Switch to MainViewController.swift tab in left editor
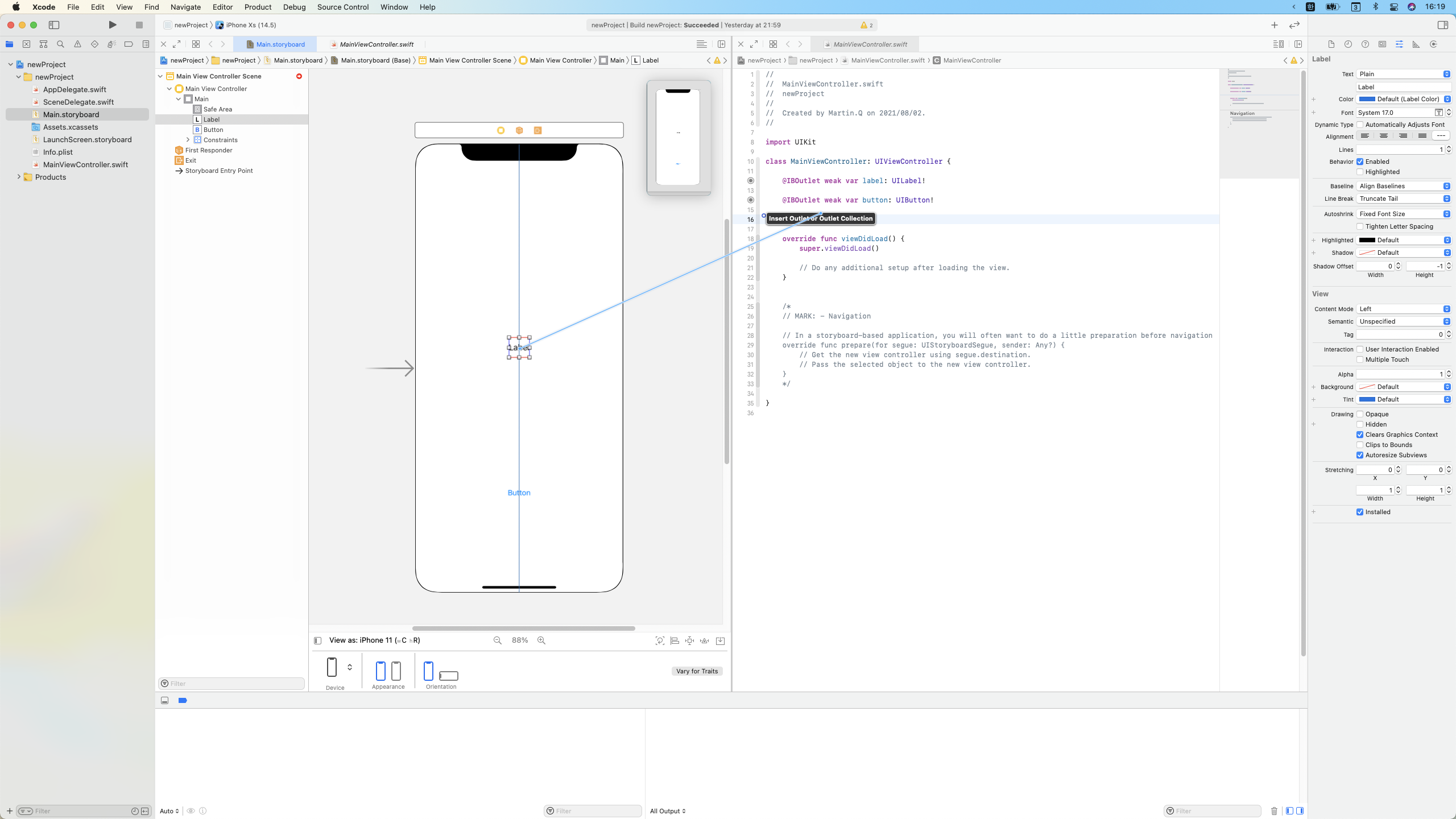The width and height of the screenshot is (1456, 819). [x=376, y=44]
